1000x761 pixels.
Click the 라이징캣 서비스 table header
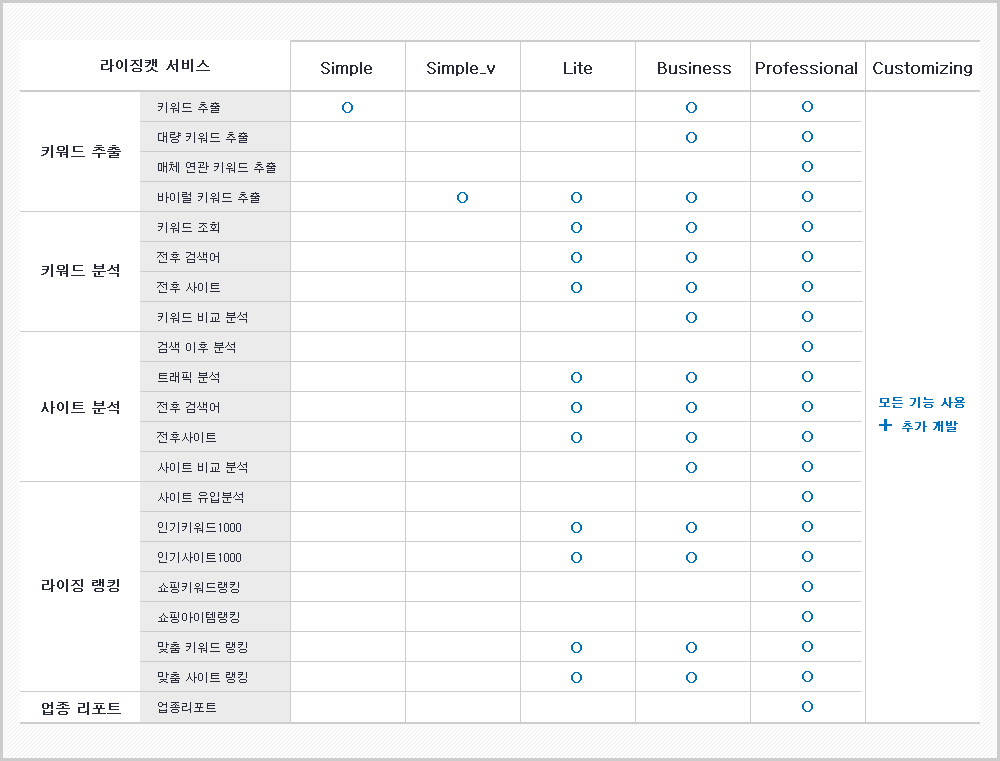point(155,66)
